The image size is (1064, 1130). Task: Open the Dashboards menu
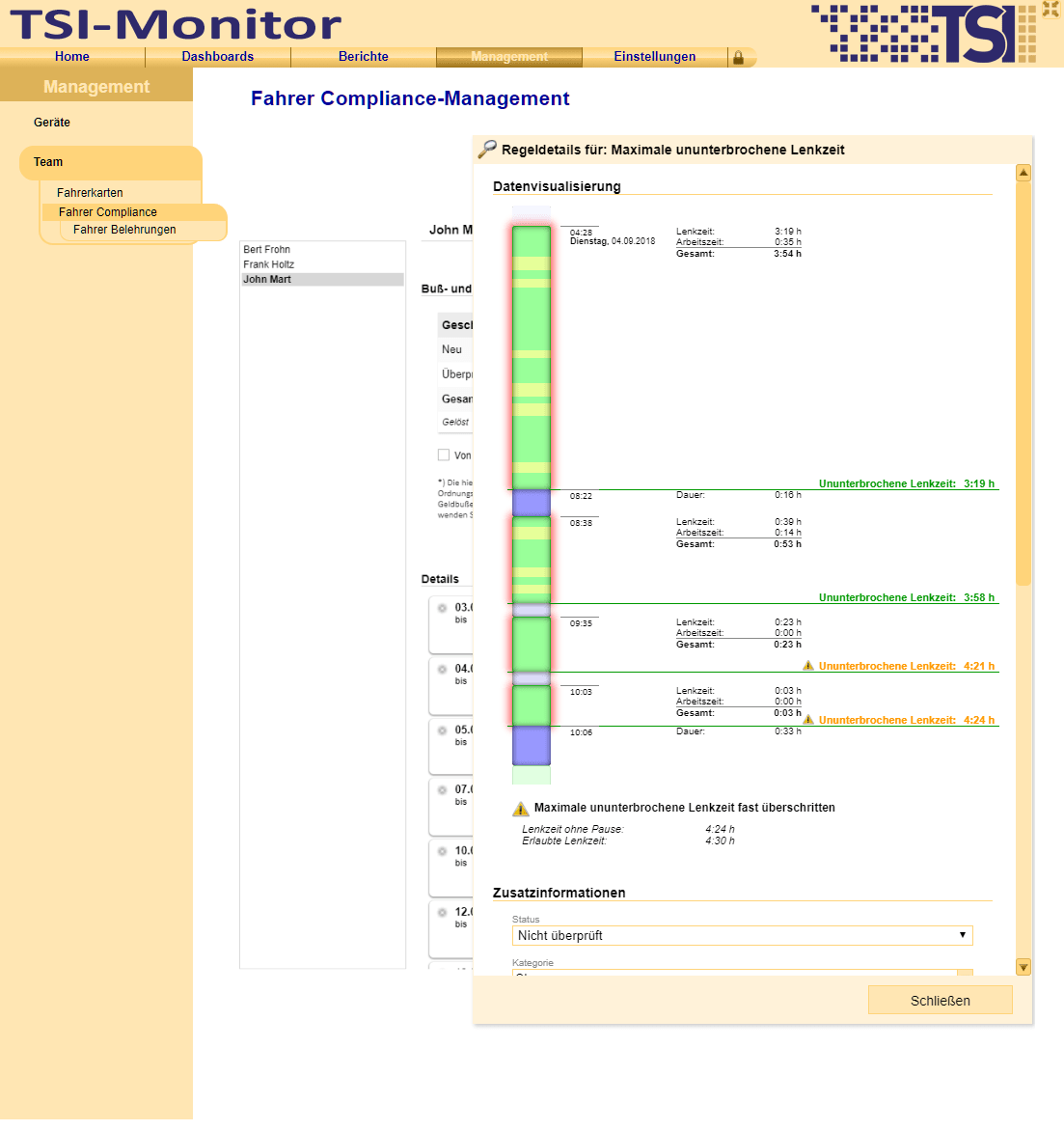coord(218,56)
